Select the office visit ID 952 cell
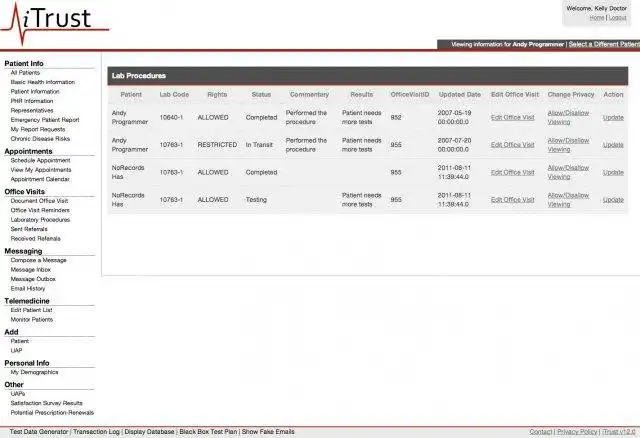This screenshot has height=438, width=640. pos(396,117)
